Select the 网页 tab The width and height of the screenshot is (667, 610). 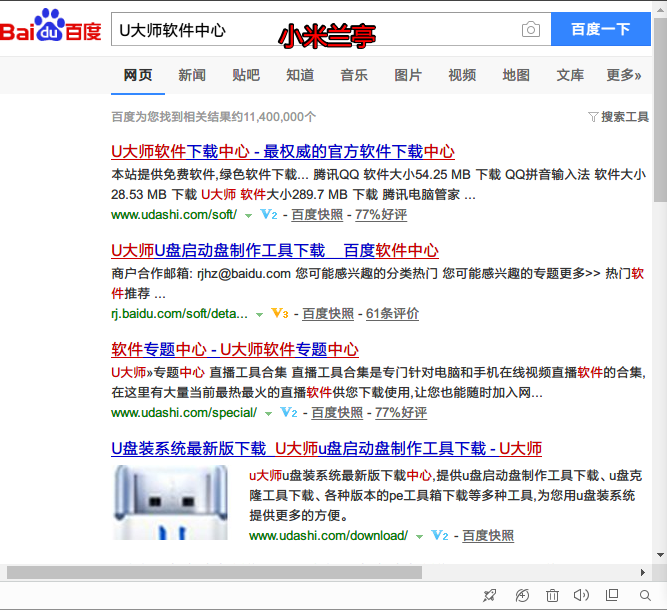tap(138, 75)
